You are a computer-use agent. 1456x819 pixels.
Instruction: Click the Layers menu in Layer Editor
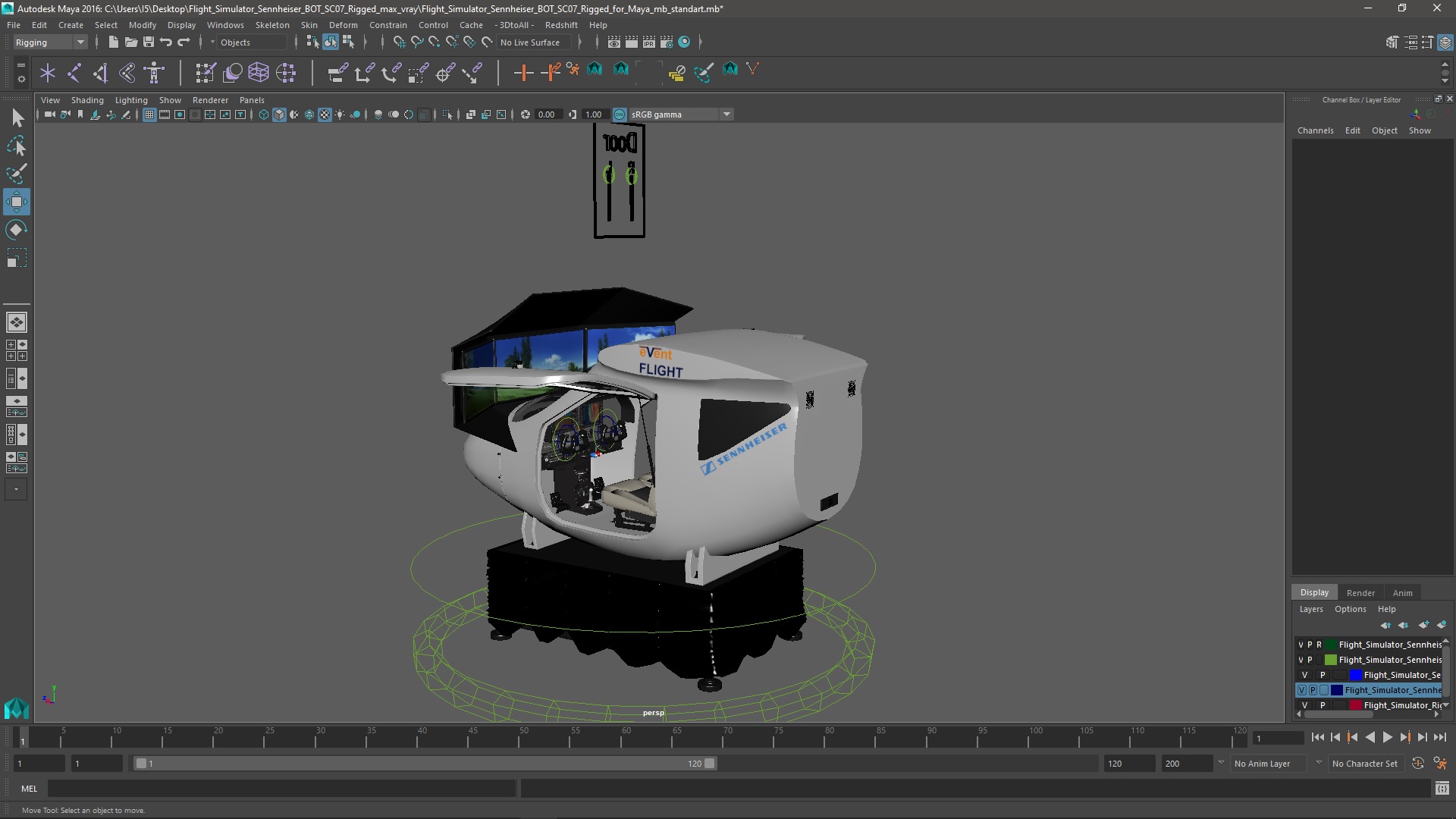point(1310,609)
